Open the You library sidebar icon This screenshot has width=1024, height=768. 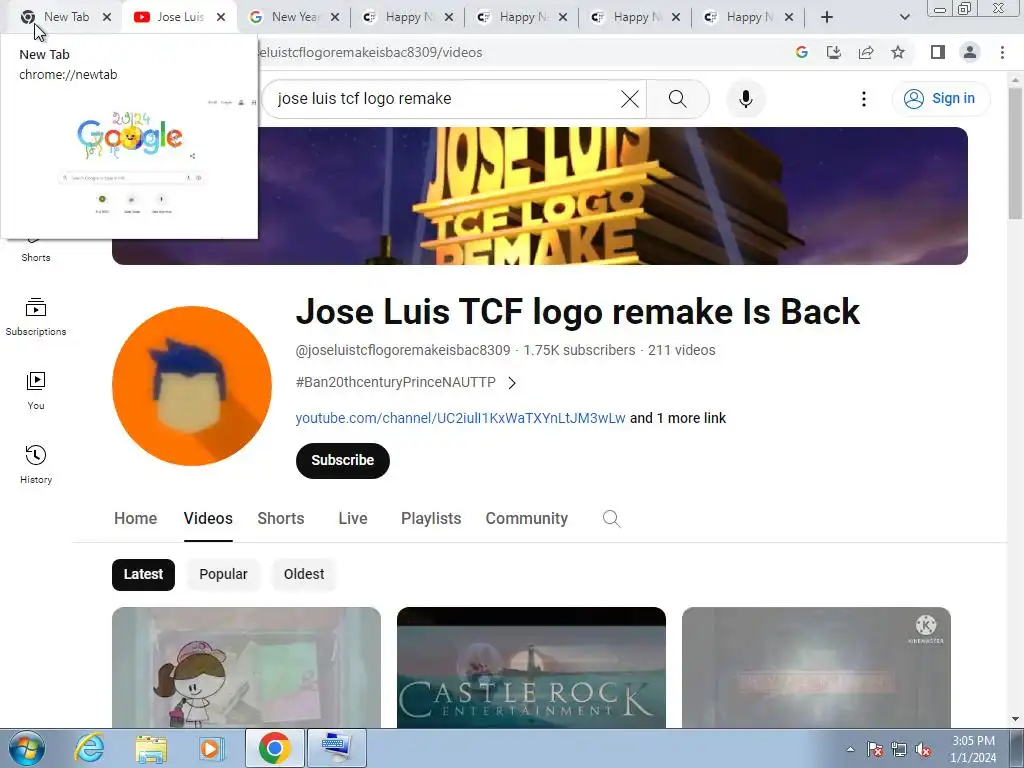36,391
